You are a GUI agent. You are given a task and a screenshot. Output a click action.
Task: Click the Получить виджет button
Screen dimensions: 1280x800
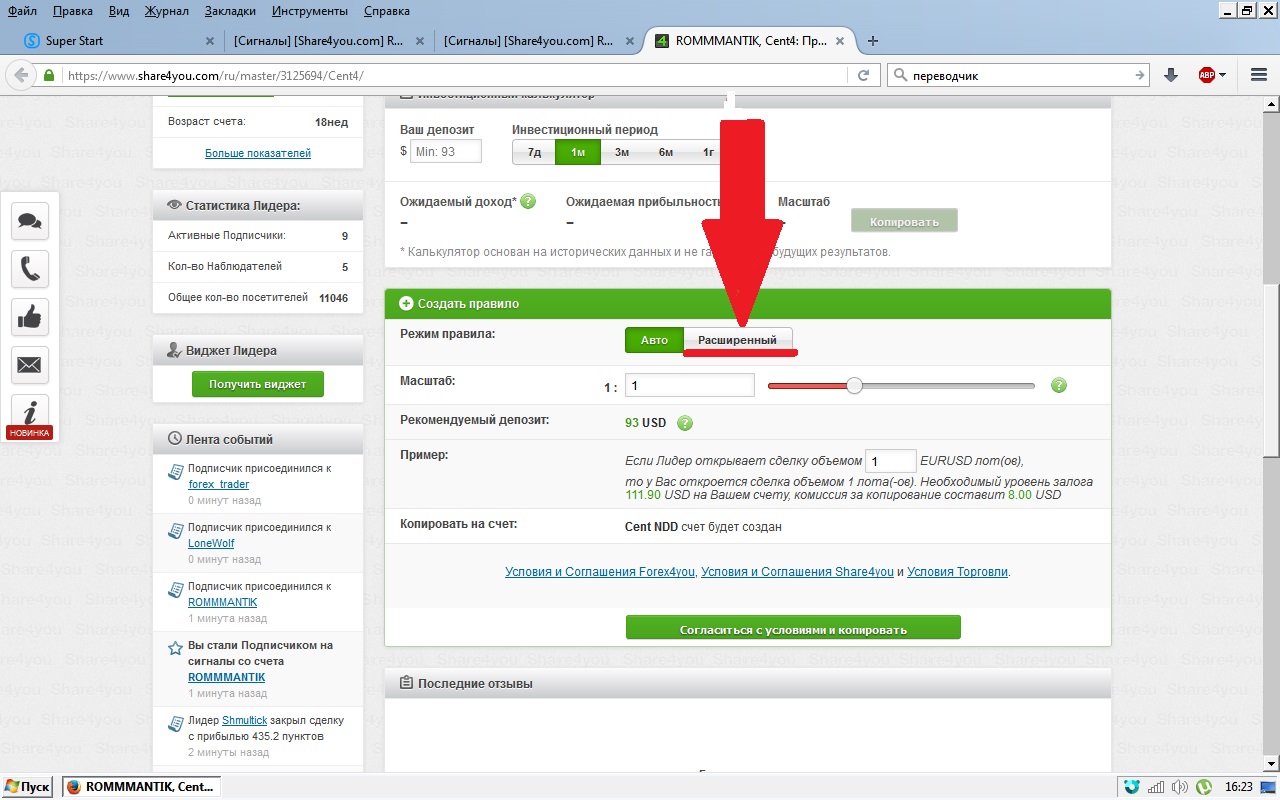258,383
